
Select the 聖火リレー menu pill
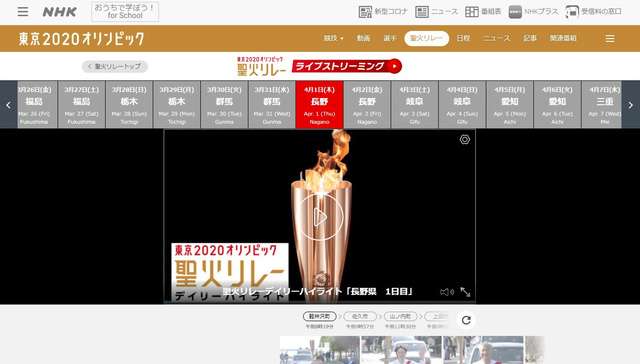pos(427,38)
